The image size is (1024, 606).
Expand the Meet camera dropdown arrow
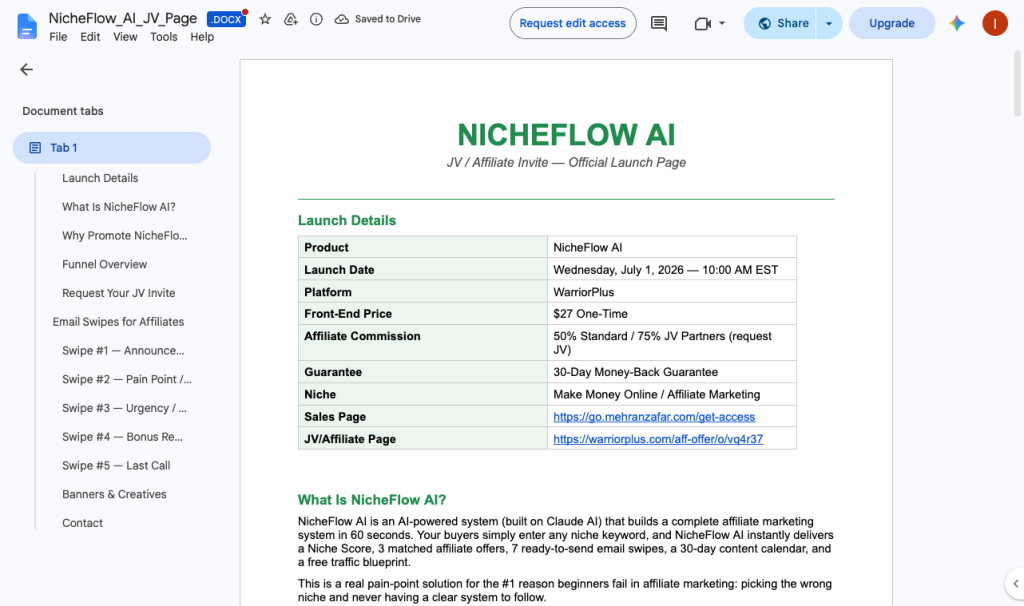pyautogui.click(x=722, y=24)
